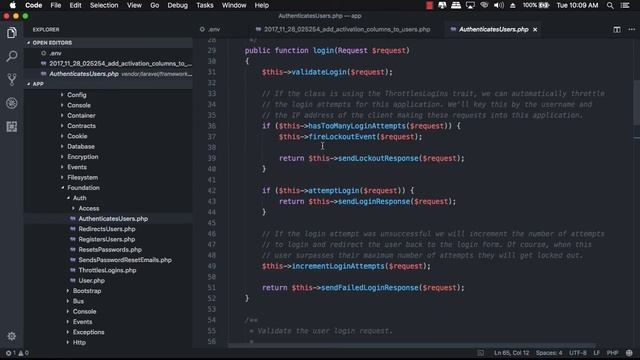Click the split editor icon
Image resolution: width=640 pixels, height=360 pixels.
coord(617,29)
